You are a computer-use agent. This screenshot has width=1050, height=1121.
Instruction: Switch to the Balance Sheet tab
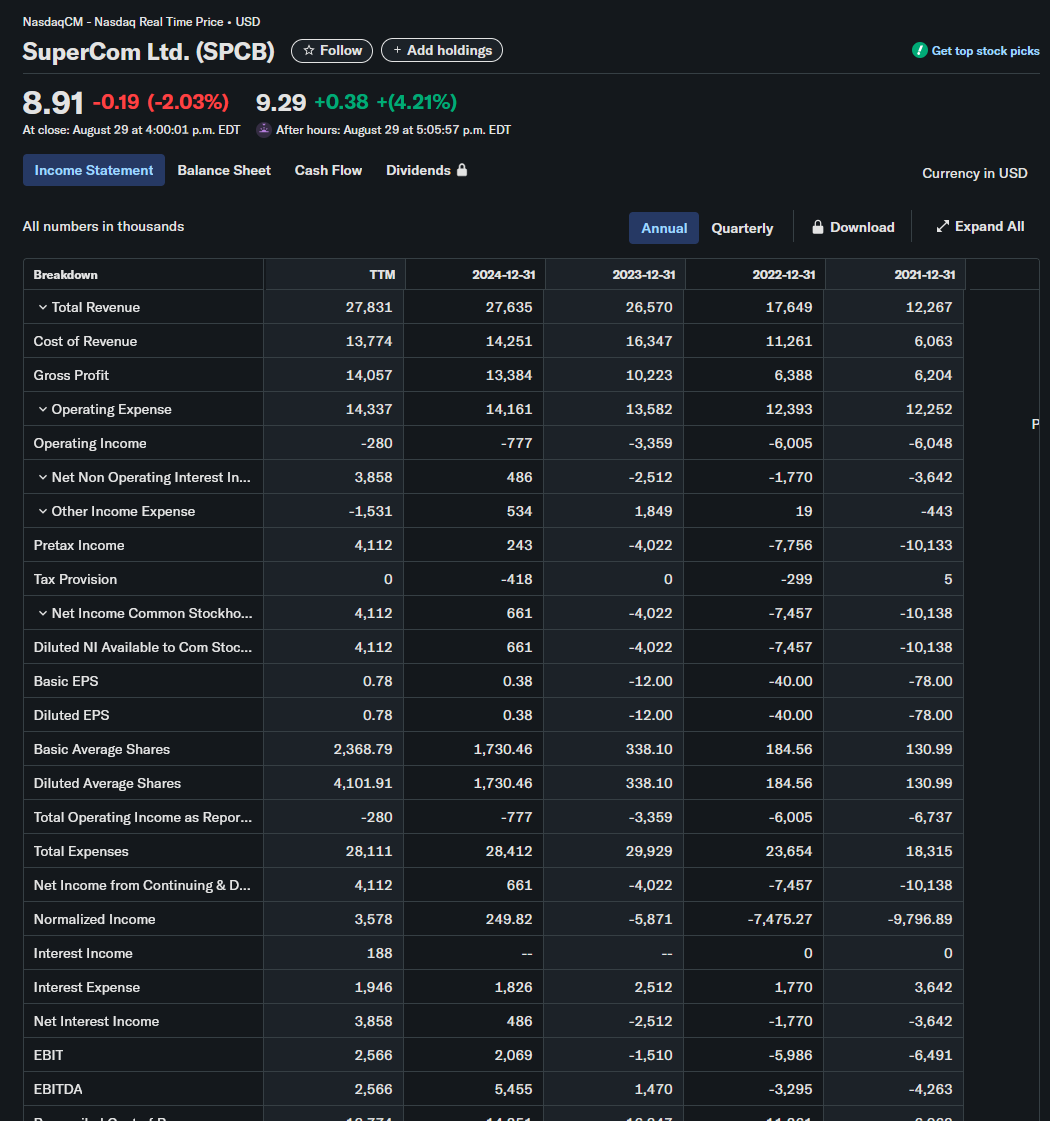point(224,170)
